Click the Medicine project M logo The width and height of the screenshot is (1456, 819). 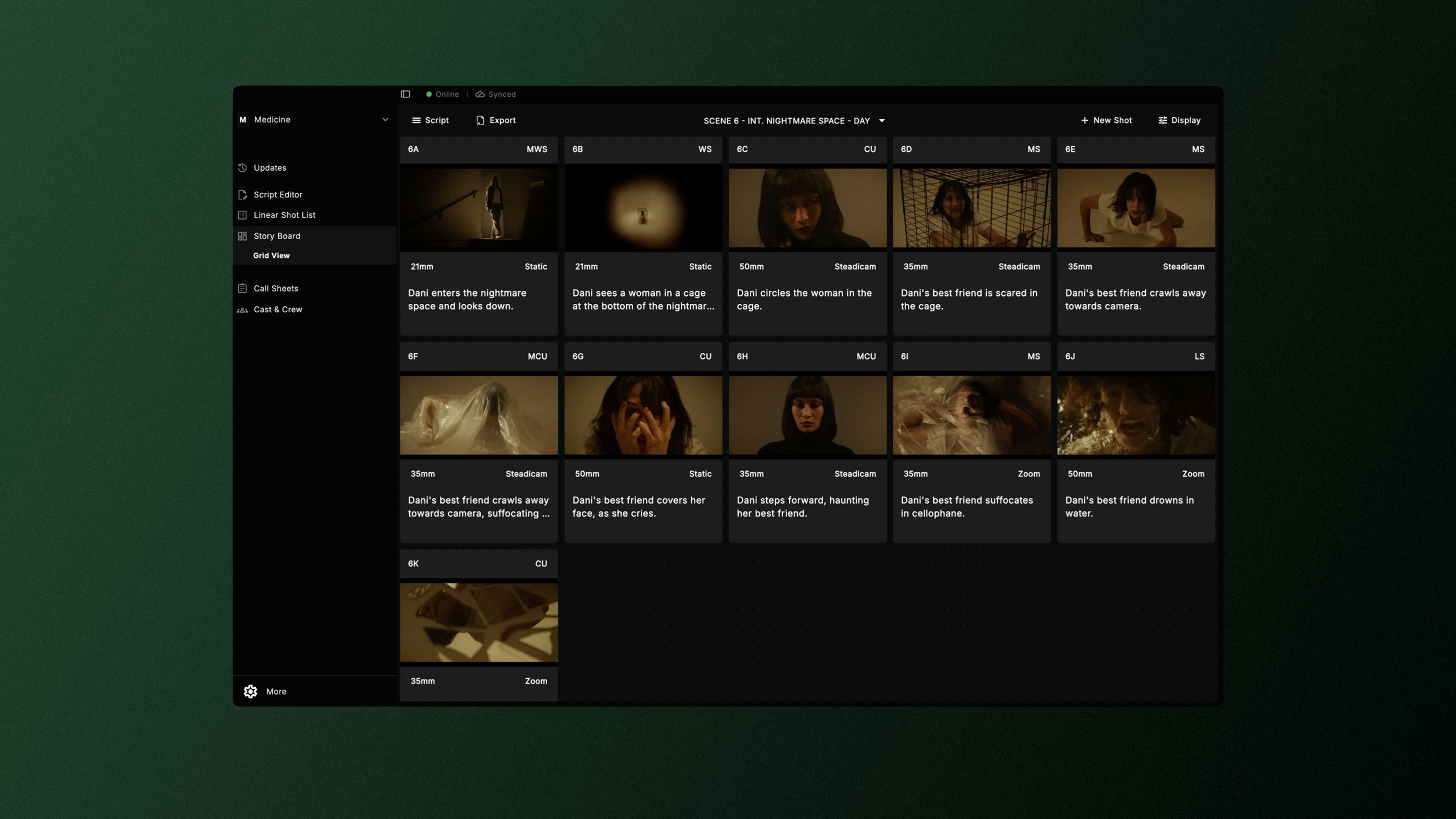(x=243, y=120)
